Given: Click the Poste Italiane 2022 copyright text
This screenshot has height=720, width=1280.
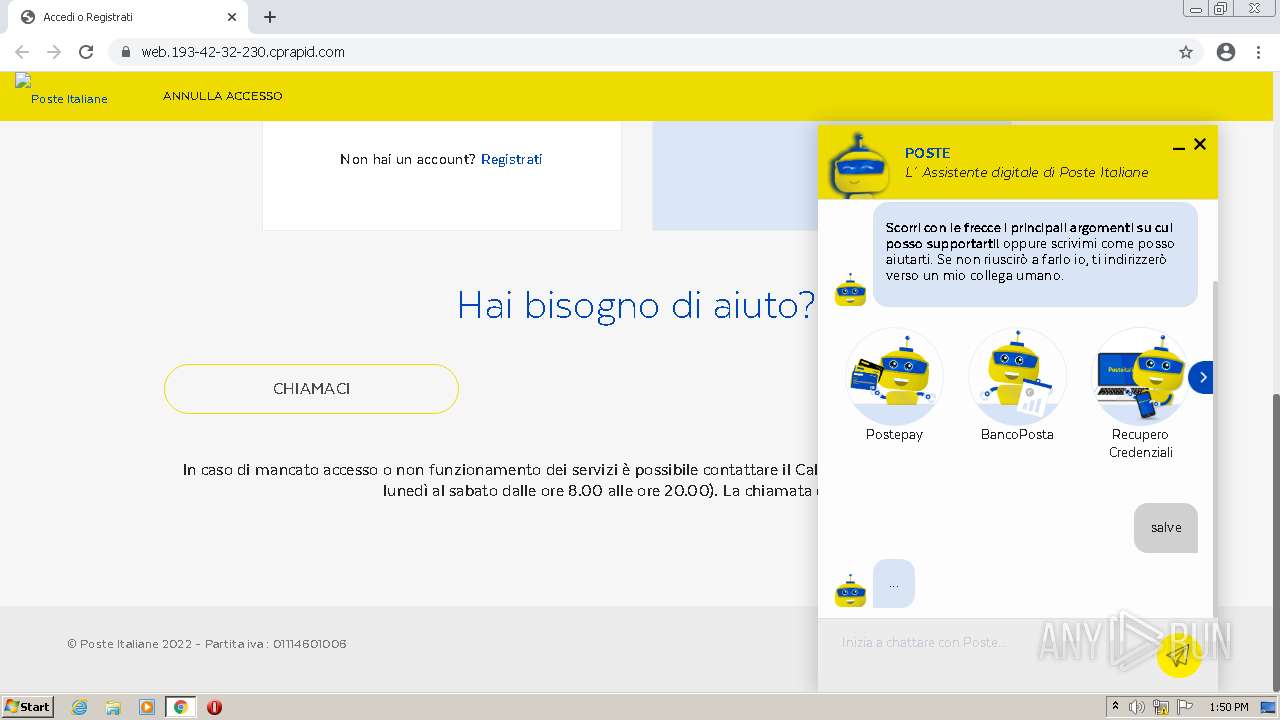Looking at the screenshot, I should pyautogui.click(x=207, y=644).
